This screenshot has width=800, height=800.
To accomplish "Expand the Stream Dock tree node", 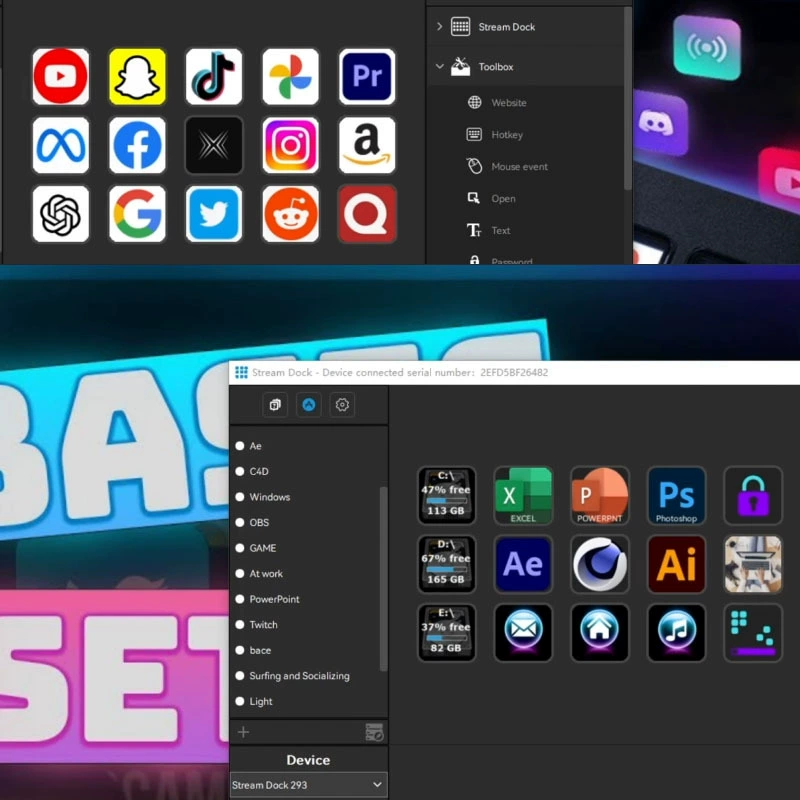I will pyautogui.click(x=439, y=27).
